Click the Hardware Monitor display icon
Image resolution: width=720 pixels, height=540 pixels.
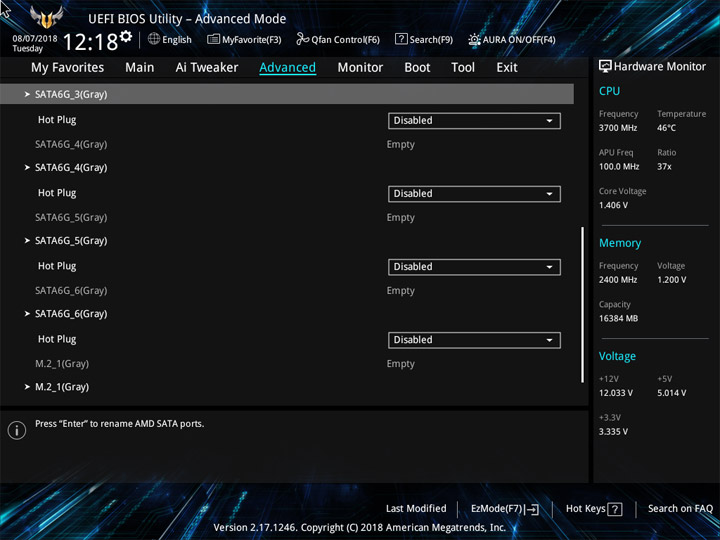[x=605, y=66]
